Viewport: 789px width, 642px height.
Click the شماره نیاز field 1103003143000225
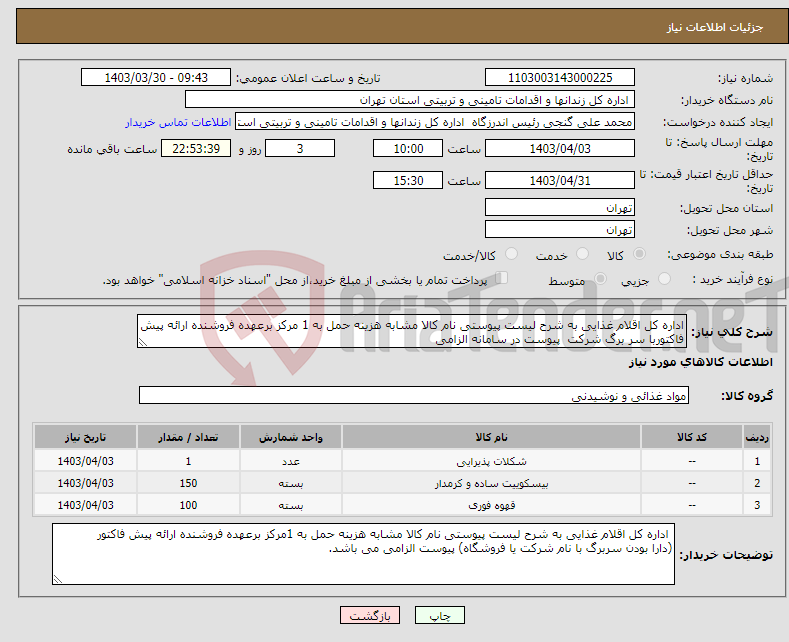560,77
